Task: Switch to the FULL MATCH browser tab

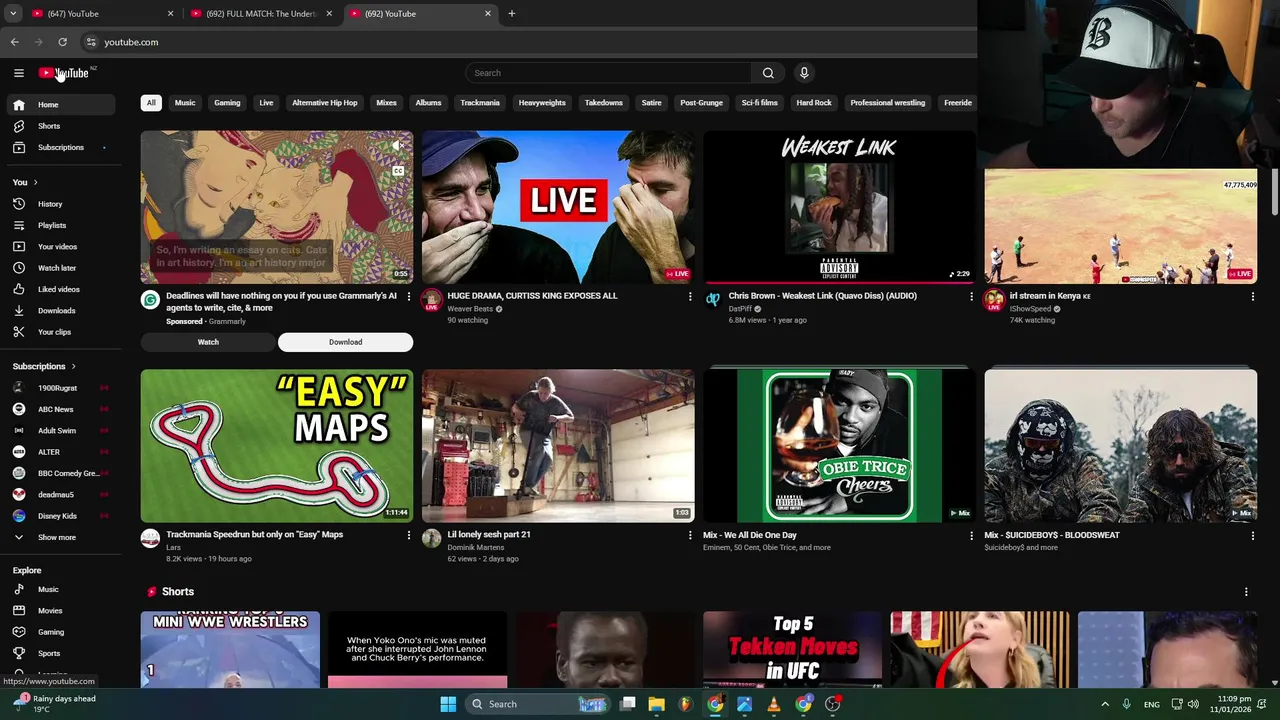Action: pyautogui.click(x=262, y=14)
